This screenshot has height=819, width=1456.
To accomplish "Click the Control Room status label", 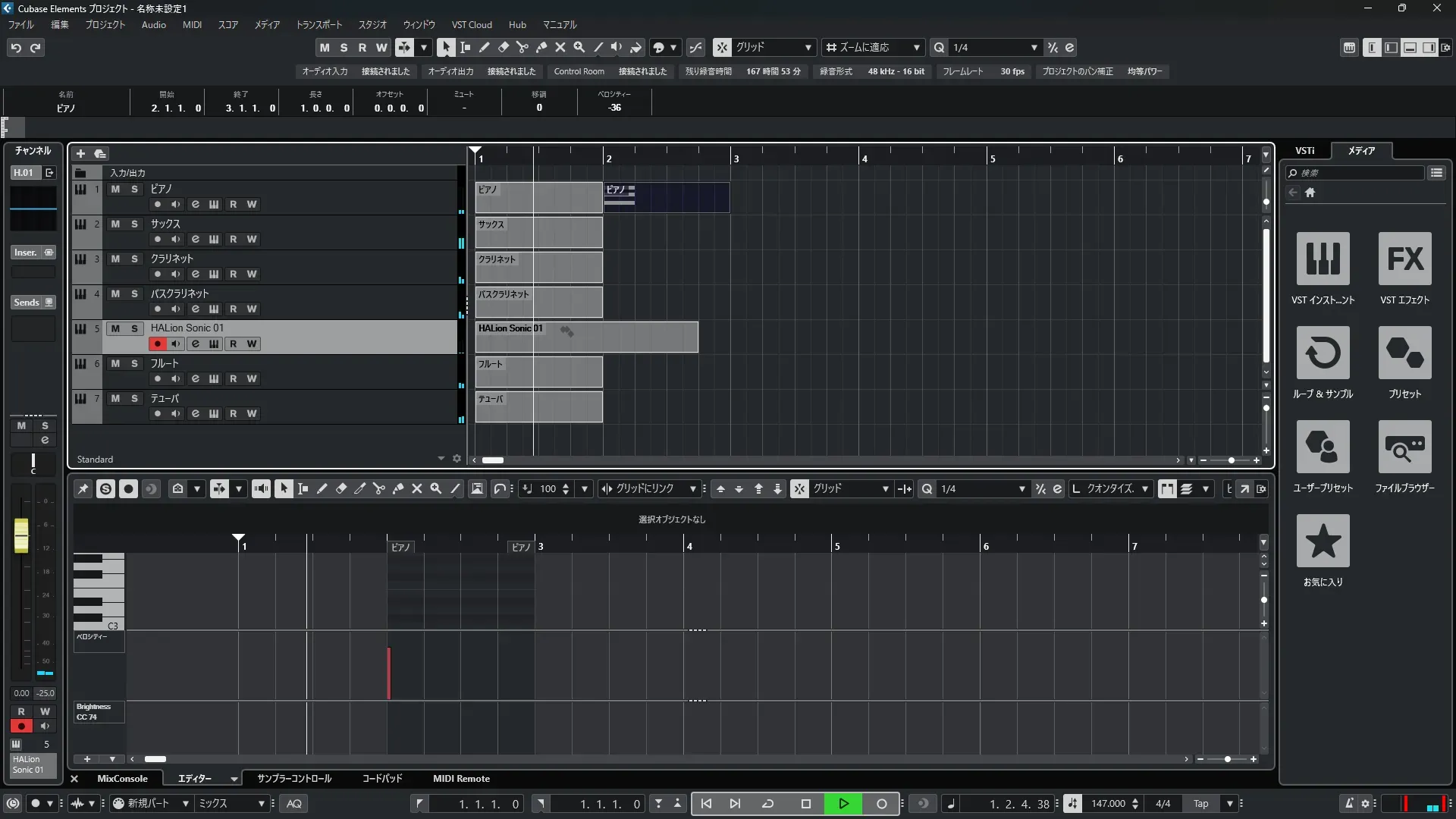I will 579,71.
